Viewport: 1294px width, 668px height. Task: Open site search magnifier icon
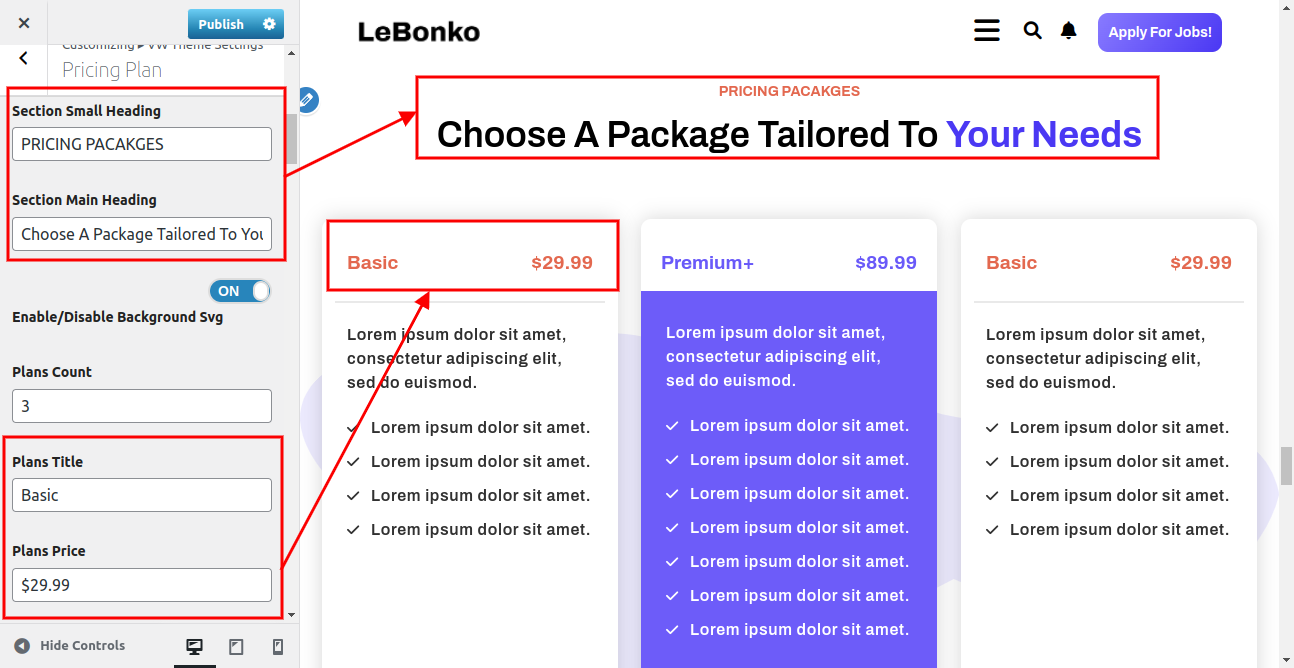point(1033,31)
